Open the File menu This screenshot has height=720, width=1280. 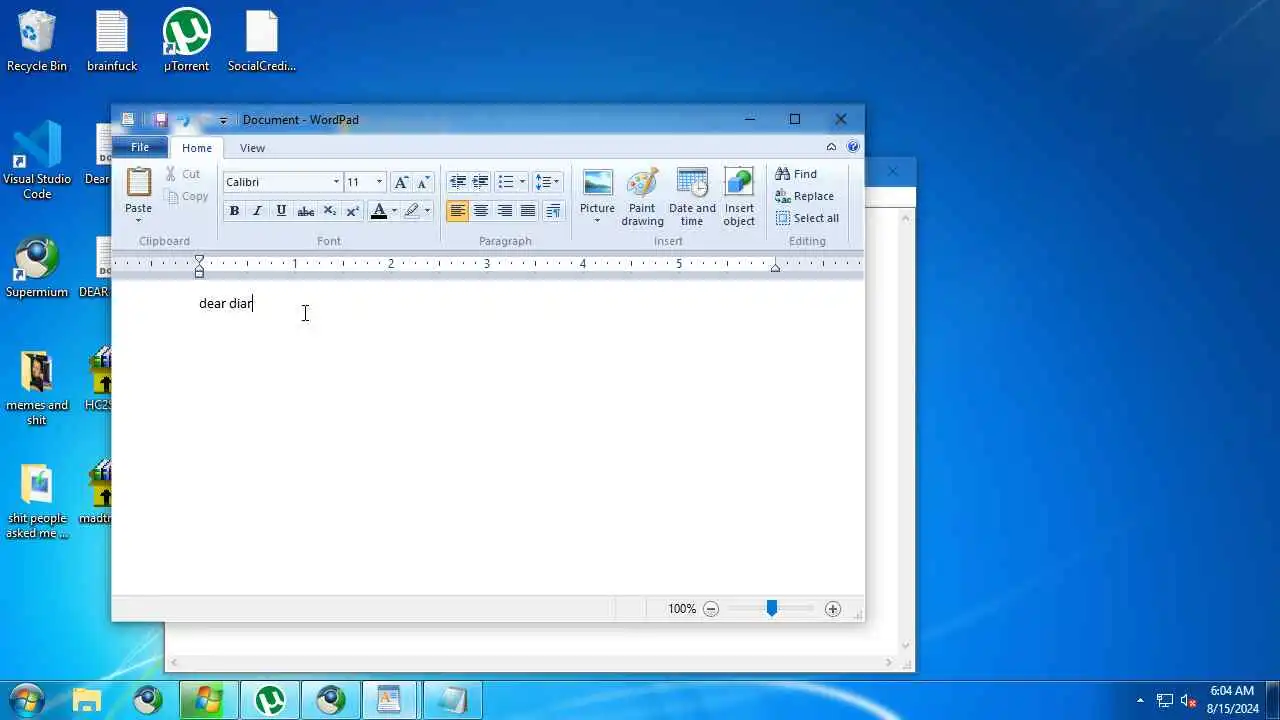(140, 147)
